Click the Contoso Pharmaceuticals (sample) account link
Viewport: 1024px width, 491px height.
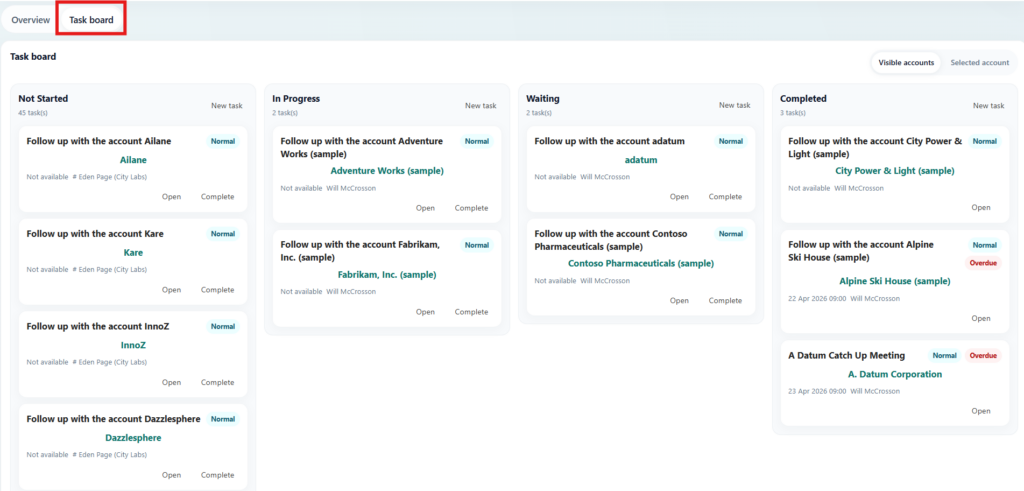click(x=641, y=264)
